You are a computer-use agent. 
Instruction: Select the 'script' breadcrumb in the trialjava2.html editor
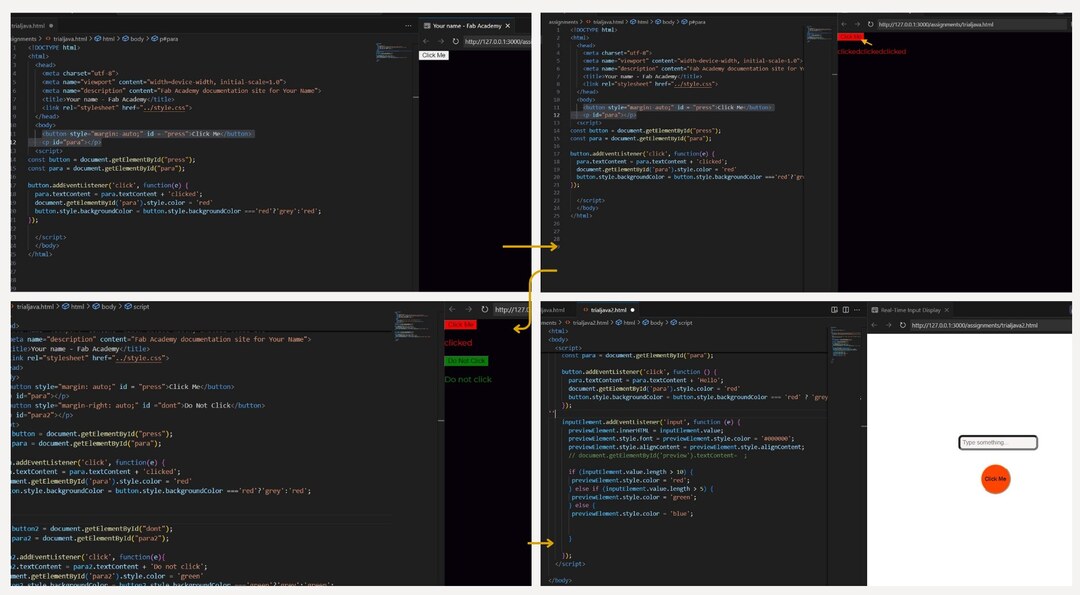[681, 322]
